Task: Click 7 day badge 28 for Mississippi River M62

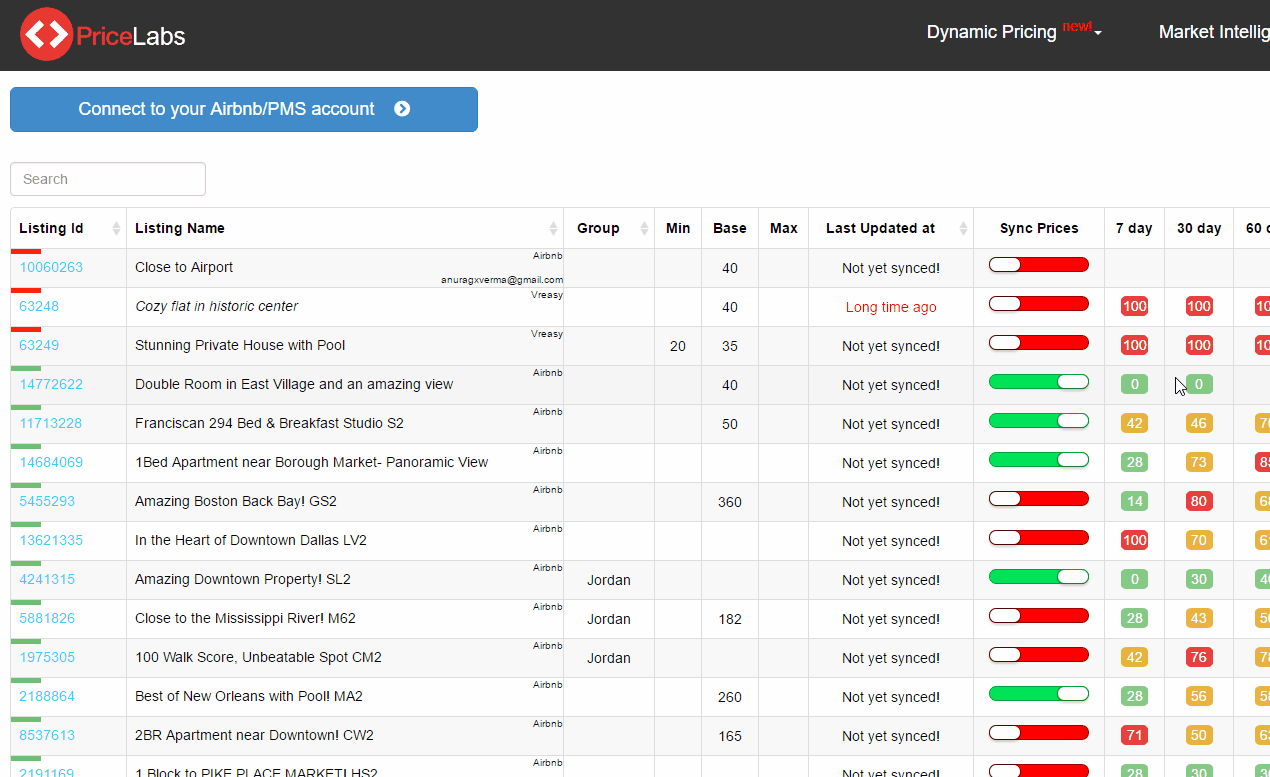Action: point(1134,619)
